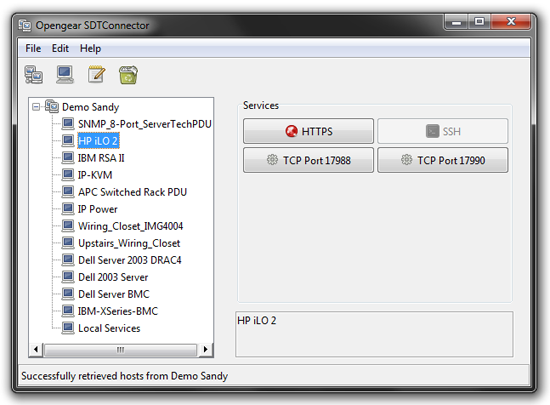Open the Edit menu
Image resolution: width=550 pixels, height=405 pixels.
(60, 48)
